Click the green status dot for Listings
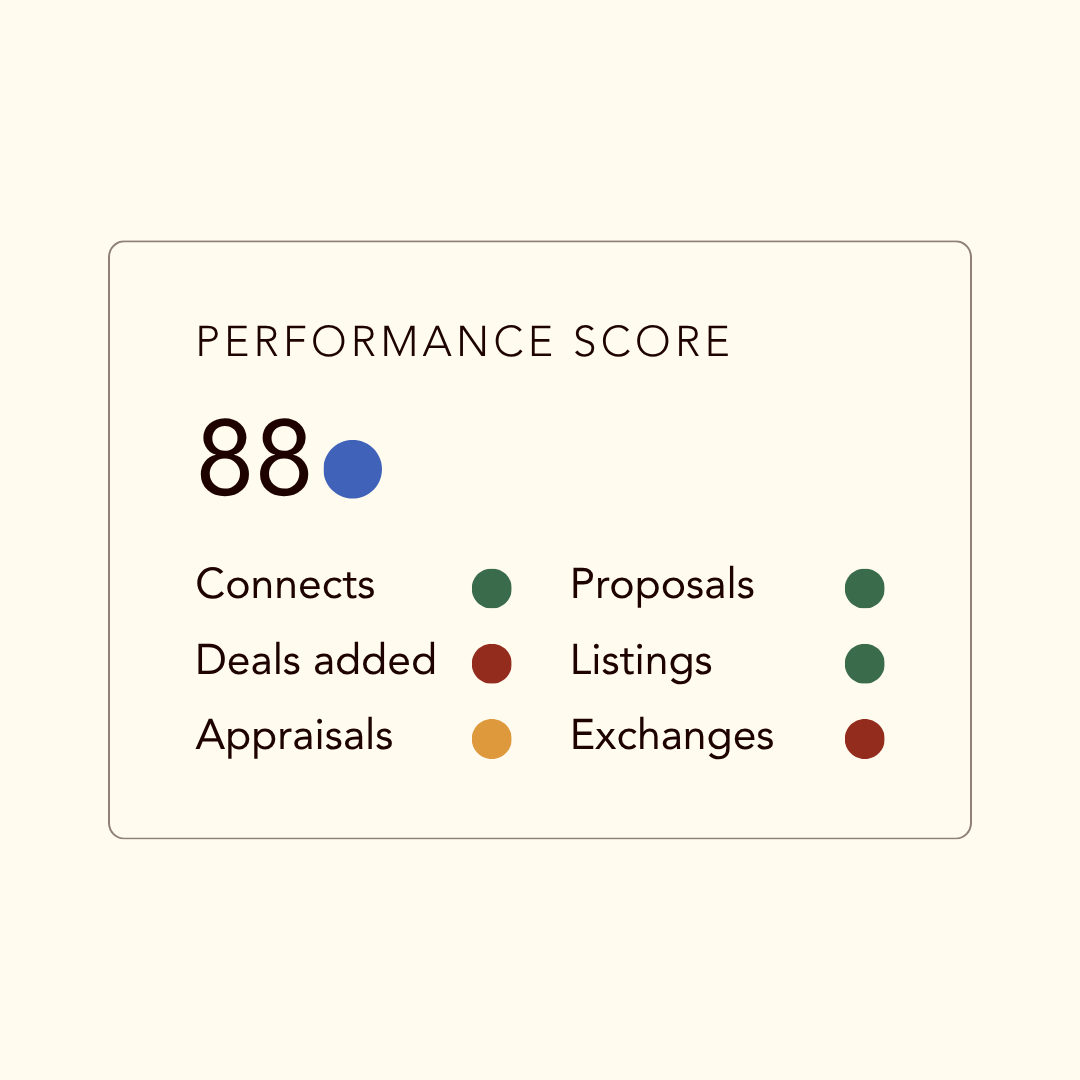Screen dimensions: 1080x1080 pyautogui.click(x=864, y=663)
